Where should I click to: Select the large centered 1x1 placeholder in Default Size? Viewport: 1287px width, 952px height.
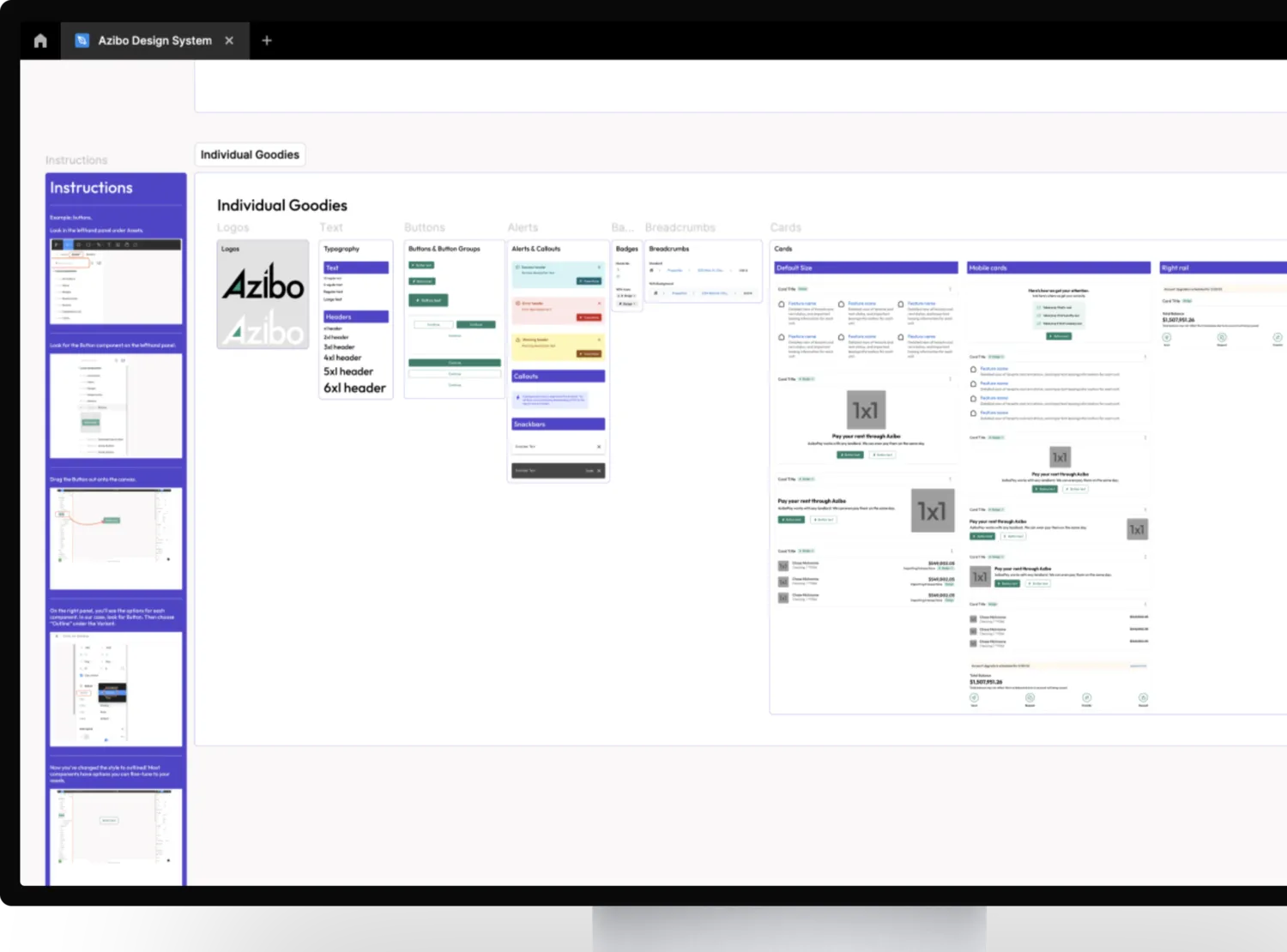coord(865,410)
